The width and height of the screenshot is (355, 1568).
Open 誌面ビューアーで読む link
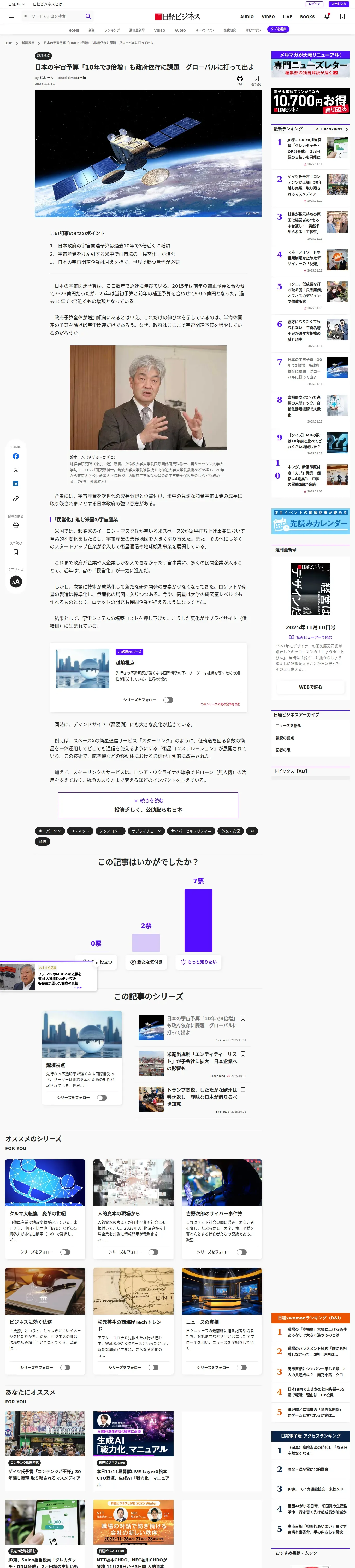coord(311,637)
